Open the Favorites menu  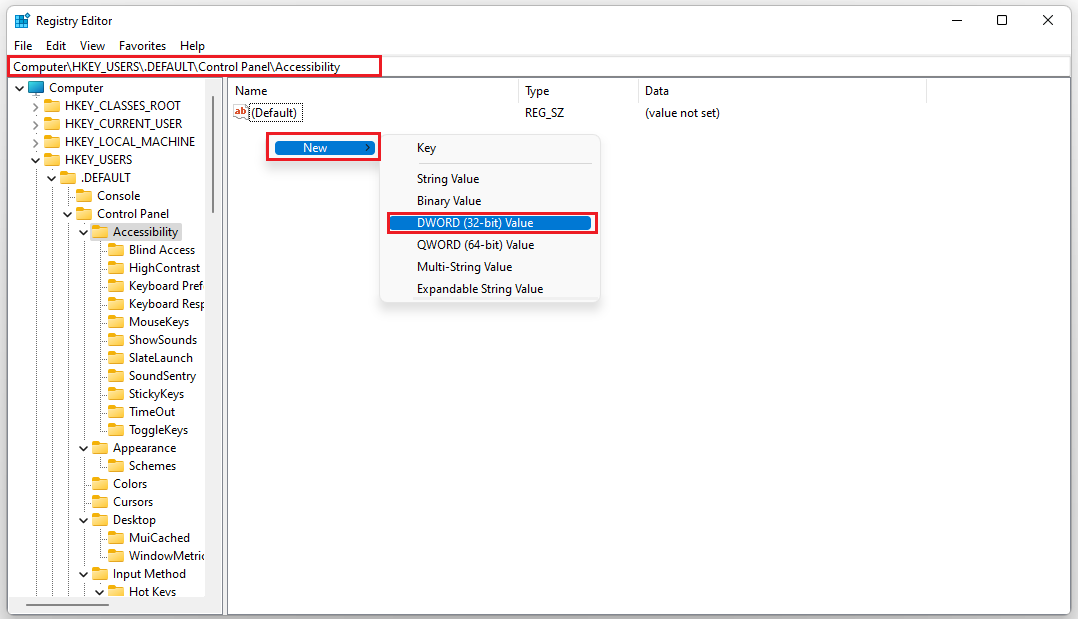click(x=142, y=46)
